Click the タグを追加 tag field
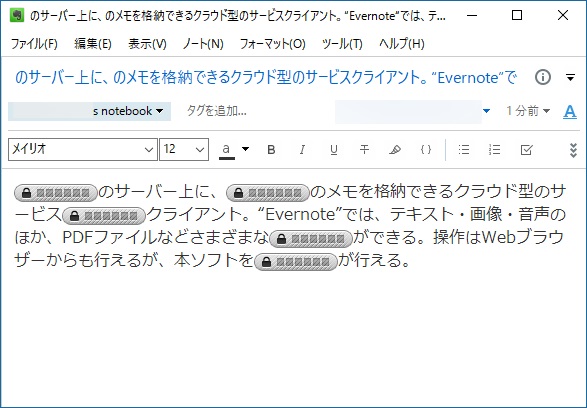587x408 pixels. [216, 111]
